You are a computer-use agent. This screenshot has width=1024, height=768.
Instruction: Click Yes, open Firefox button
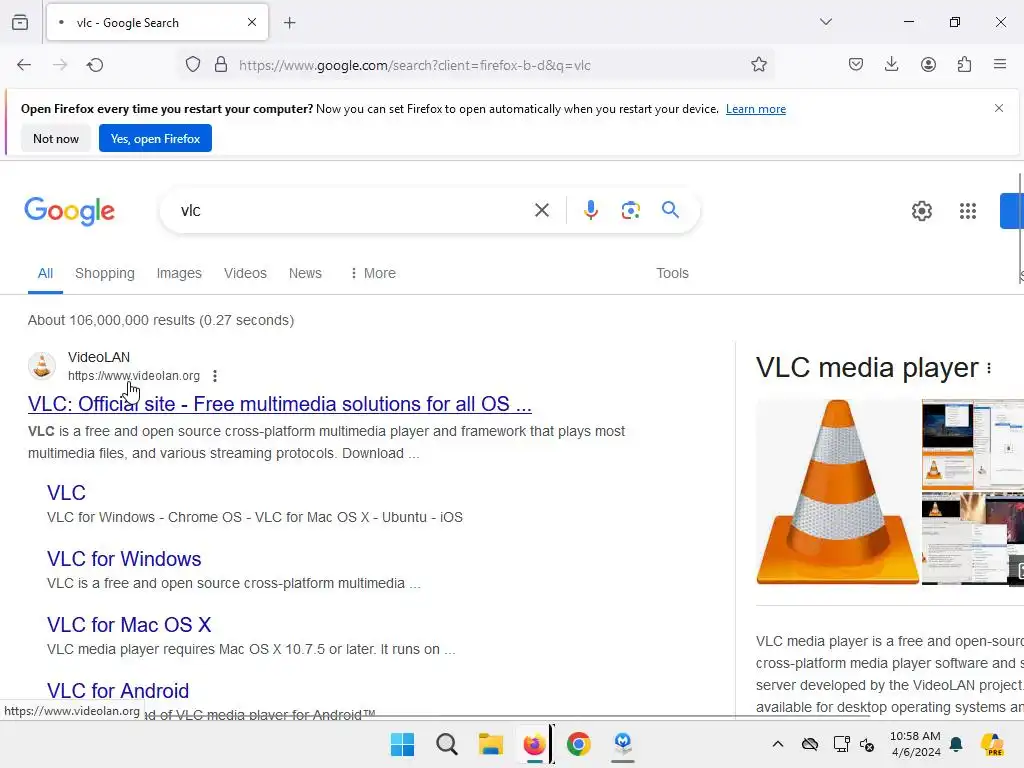(x=155, y=138)
